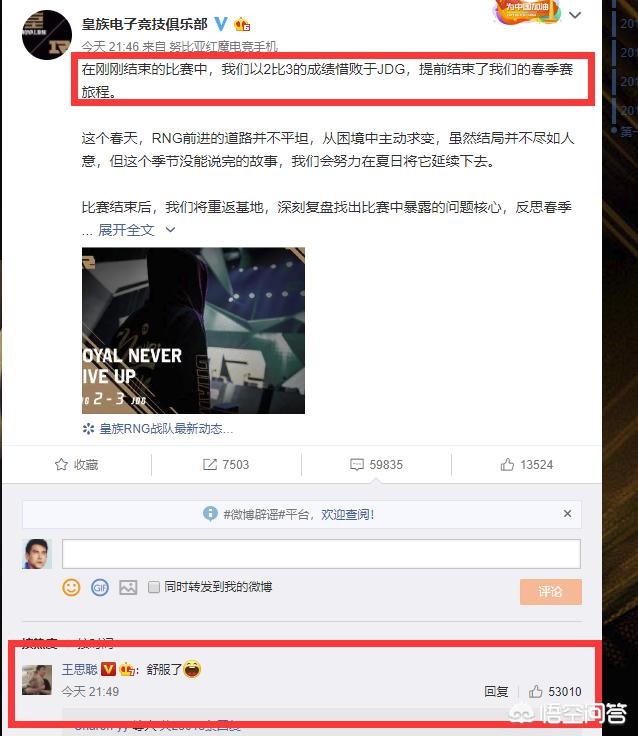
Task: Click the comment text input box
Action: click(x=321, y=554)
